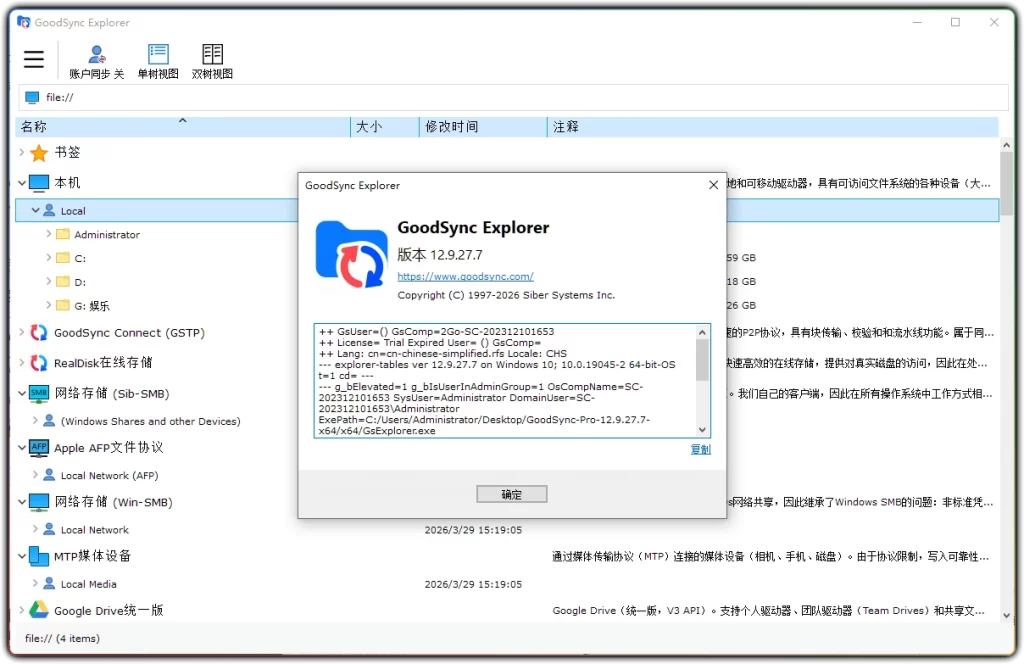Open the goodsync.com website link
The width and height of the screenshot is (1024, 664).
[464, 276]
